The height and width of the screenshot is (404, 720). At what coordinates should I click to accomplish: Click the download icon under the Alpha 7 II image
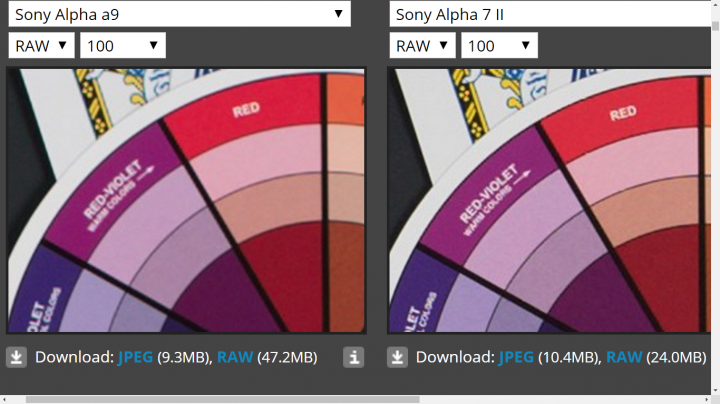click(x=397, y=357)
